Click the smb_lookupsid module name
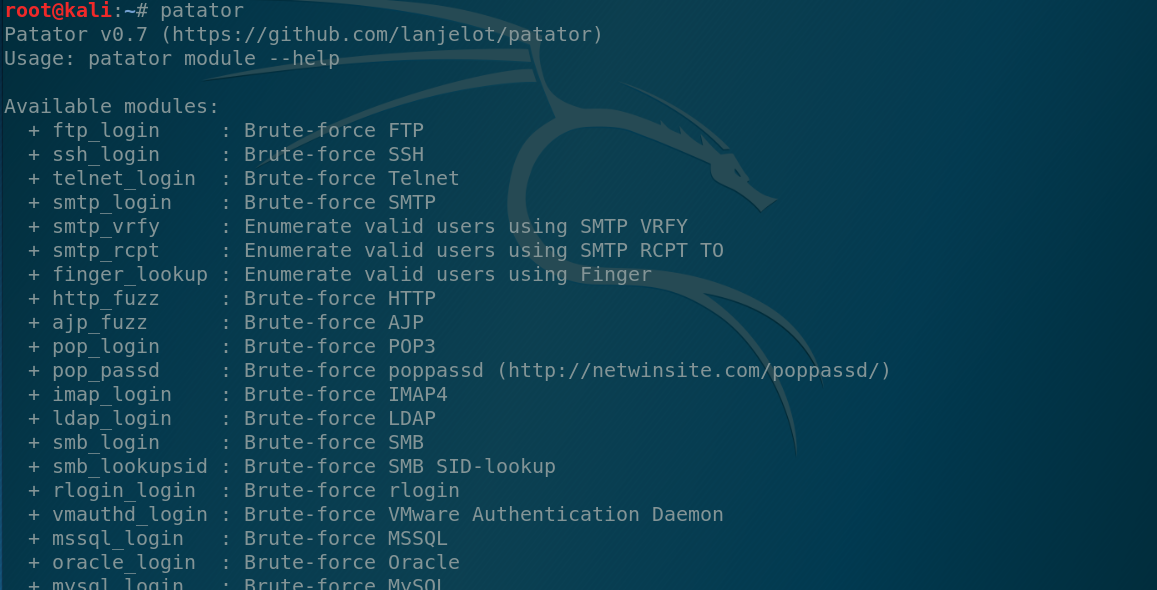The width and height of the screenshot is (1157, 590). (x=130, y=467)
